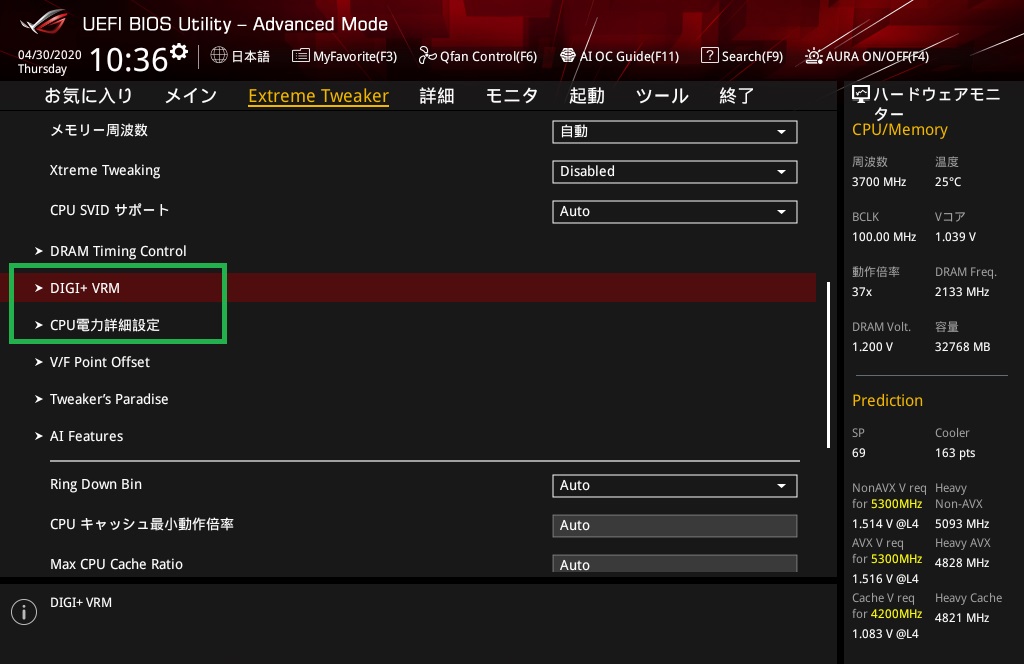
Task: Open settings via clock gear icon
Action: 179,52
